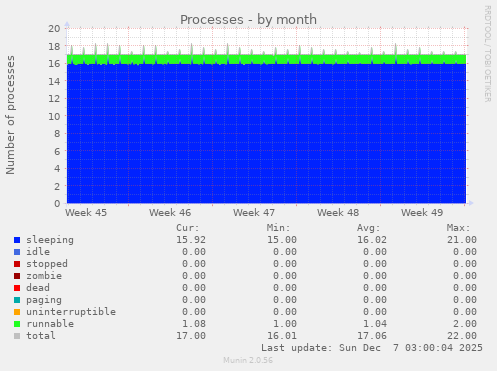Click the orange uninterruptible swatch
497x371 pixels.
point(17,312)
